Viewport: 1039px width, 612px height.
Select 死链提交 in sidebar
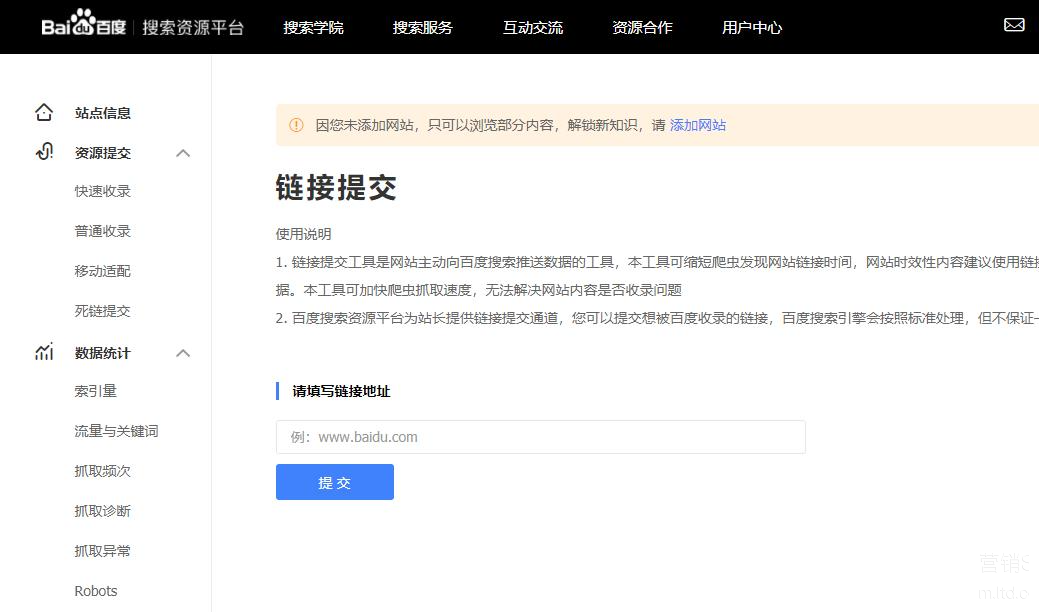coord(103,311)
